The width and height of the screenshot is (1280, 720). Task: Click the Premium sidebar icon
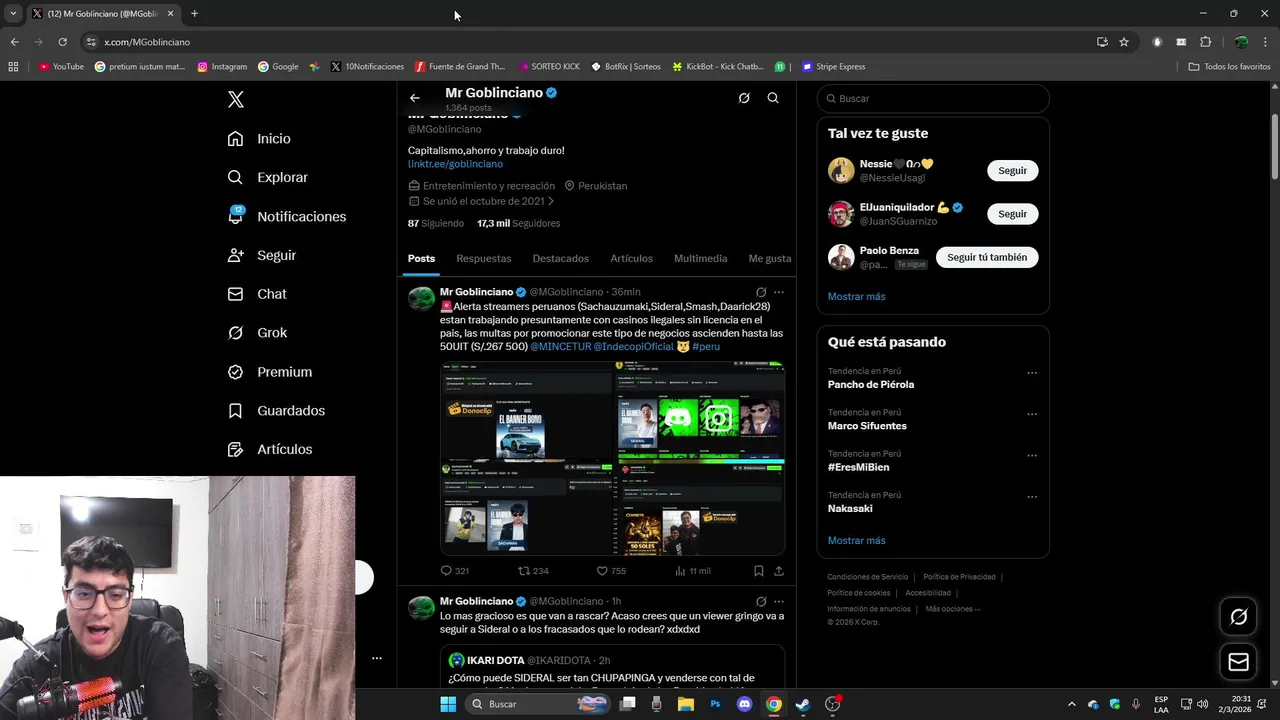tap(235, 372)
